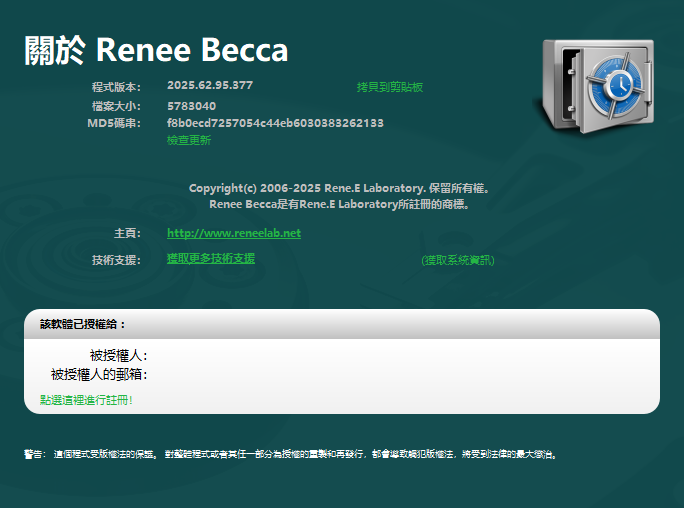The width and height of the screenshot is (684, 508).
Task: Click the 關於 Renee Becca title
Action: coord(156,51)
